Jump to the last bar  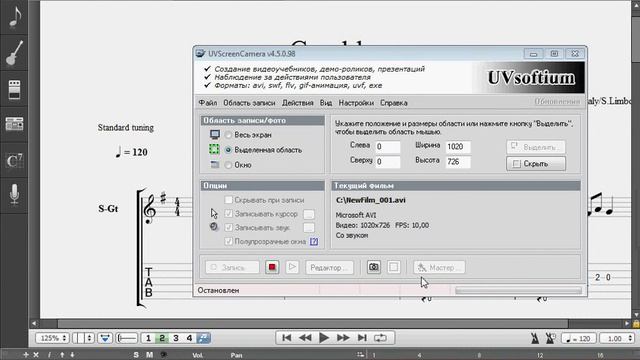[x=362, y=338]
